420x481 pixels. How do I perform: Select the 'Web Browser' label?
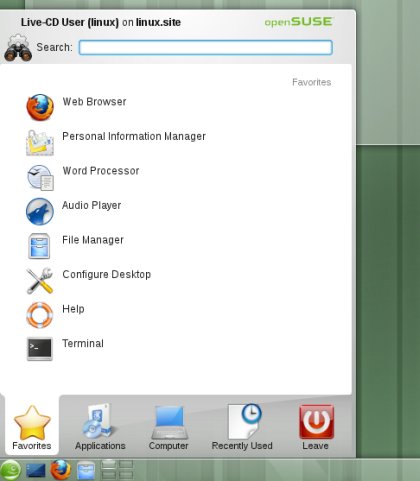94,102
